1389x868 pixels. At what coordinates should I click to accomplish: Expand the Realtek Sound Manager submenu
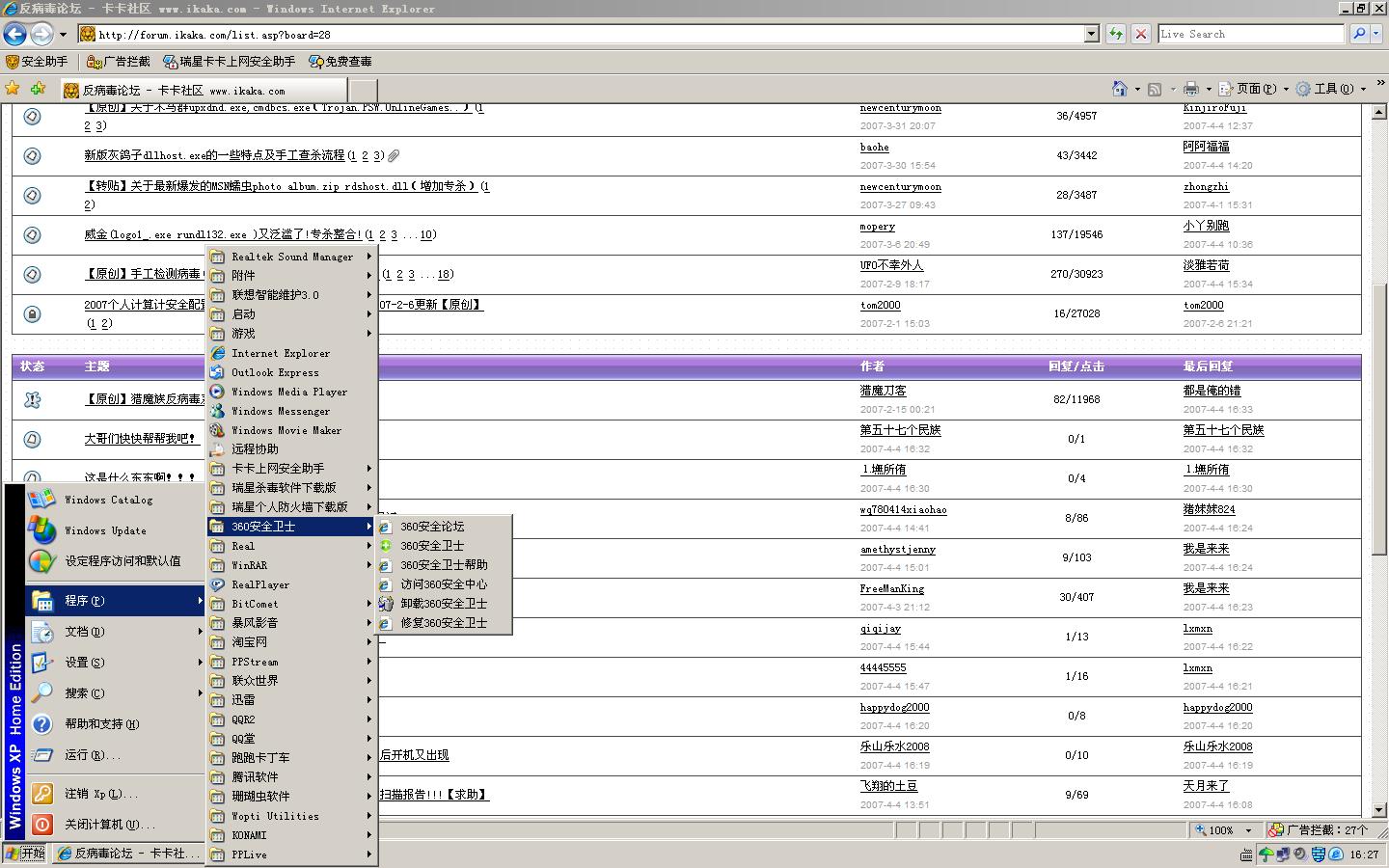(x=291, y=257)
